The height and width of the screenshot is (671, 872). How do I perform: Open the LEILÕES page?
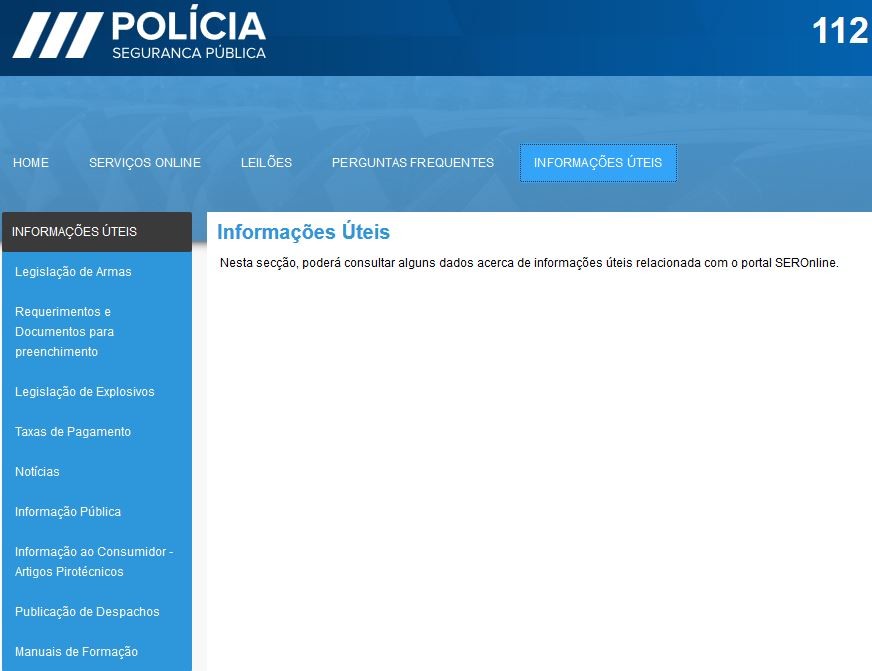coord(266,163)
